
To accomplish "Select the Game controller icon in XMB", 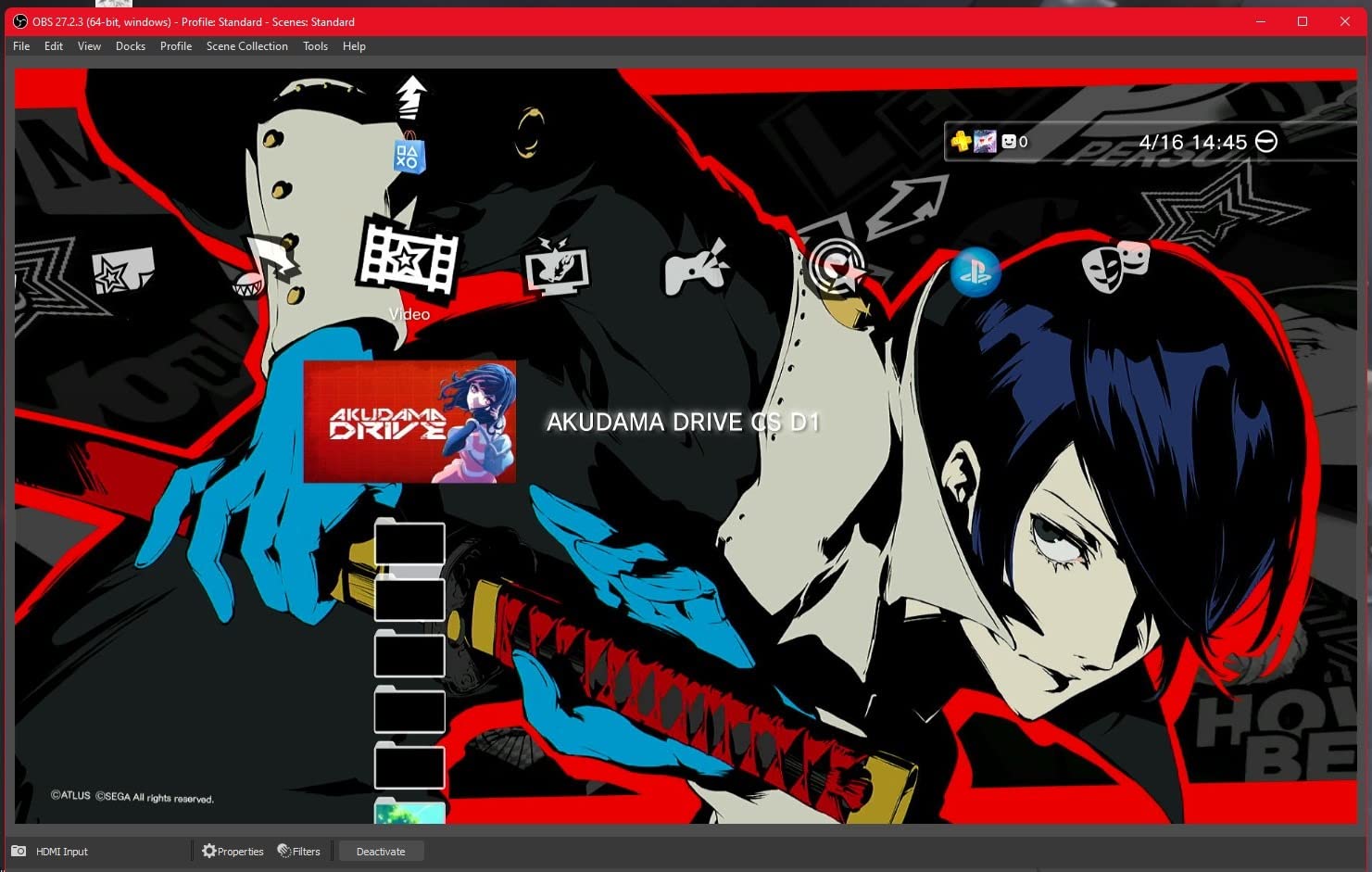I will [x=696, y=268].
